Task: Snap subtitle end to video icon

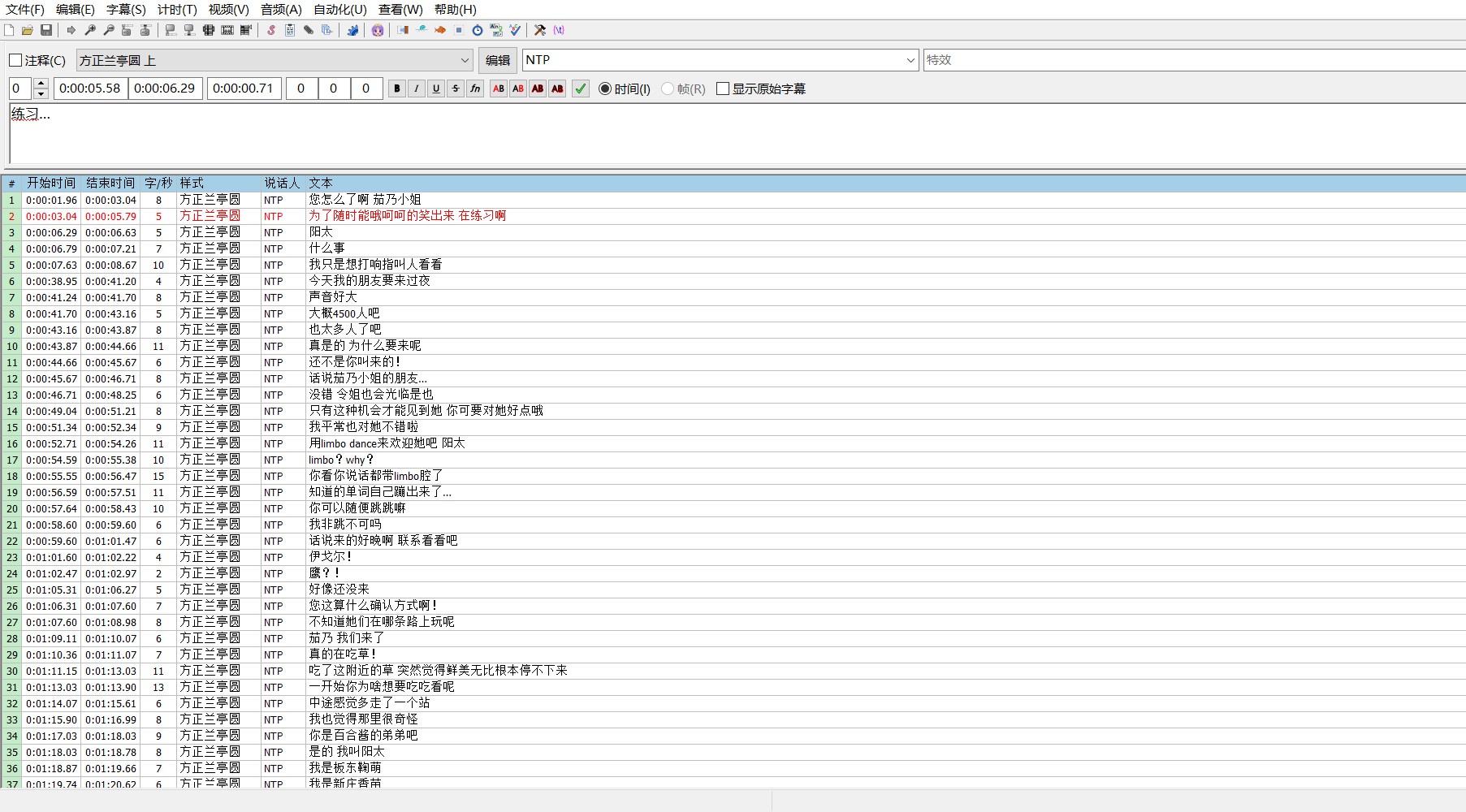Action: point(189,30)
